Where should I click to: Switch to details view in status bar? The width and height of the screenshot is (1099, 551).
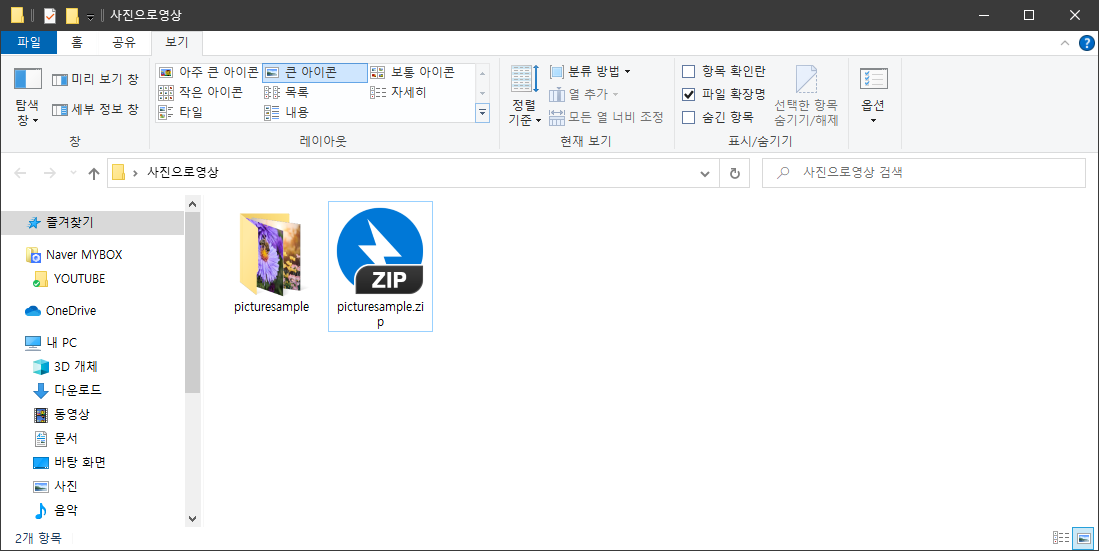pyautogui.click(x=1061, y=538)
